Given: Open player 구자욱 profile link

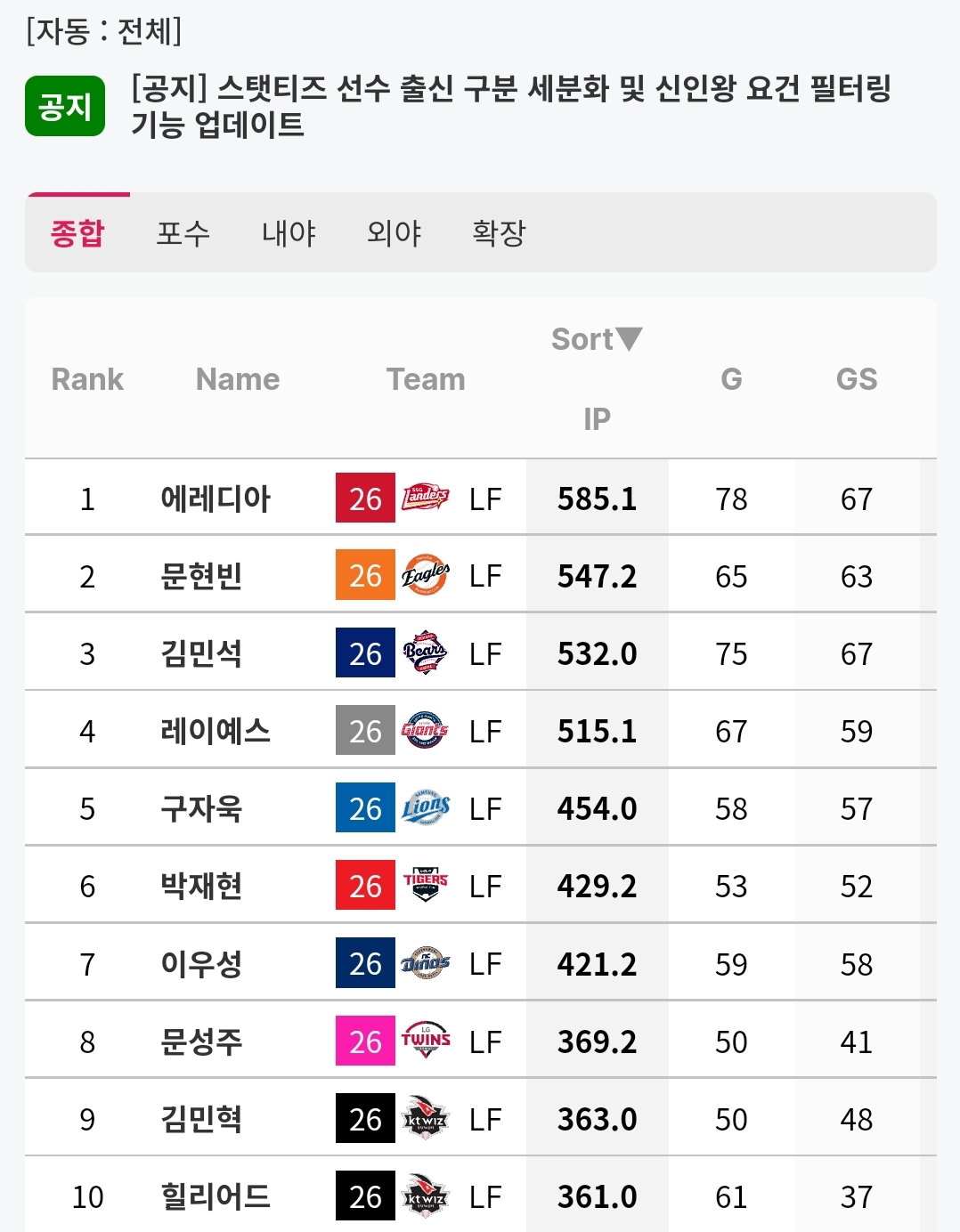Looking at the screenshot, I should pyautogui.click(x=201, y=808).
